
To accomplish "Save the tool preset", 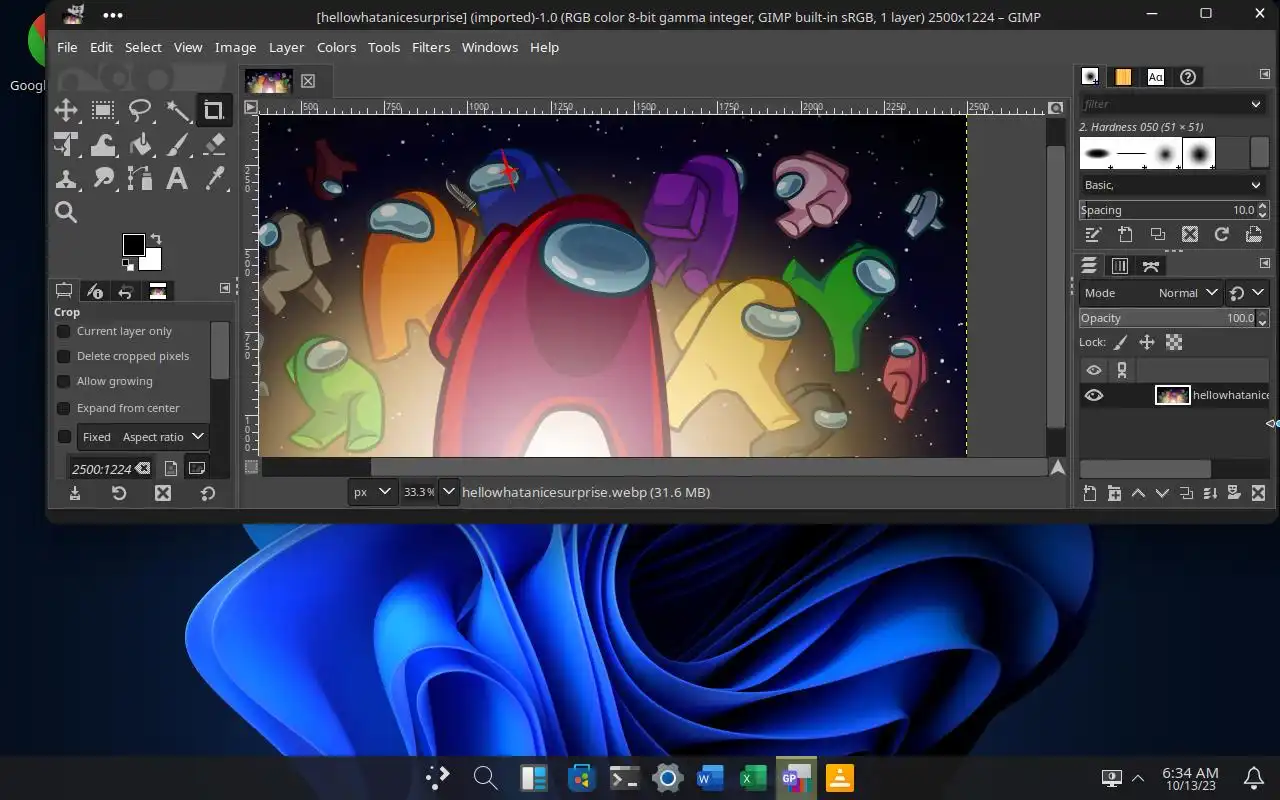I will click(75, 493).
